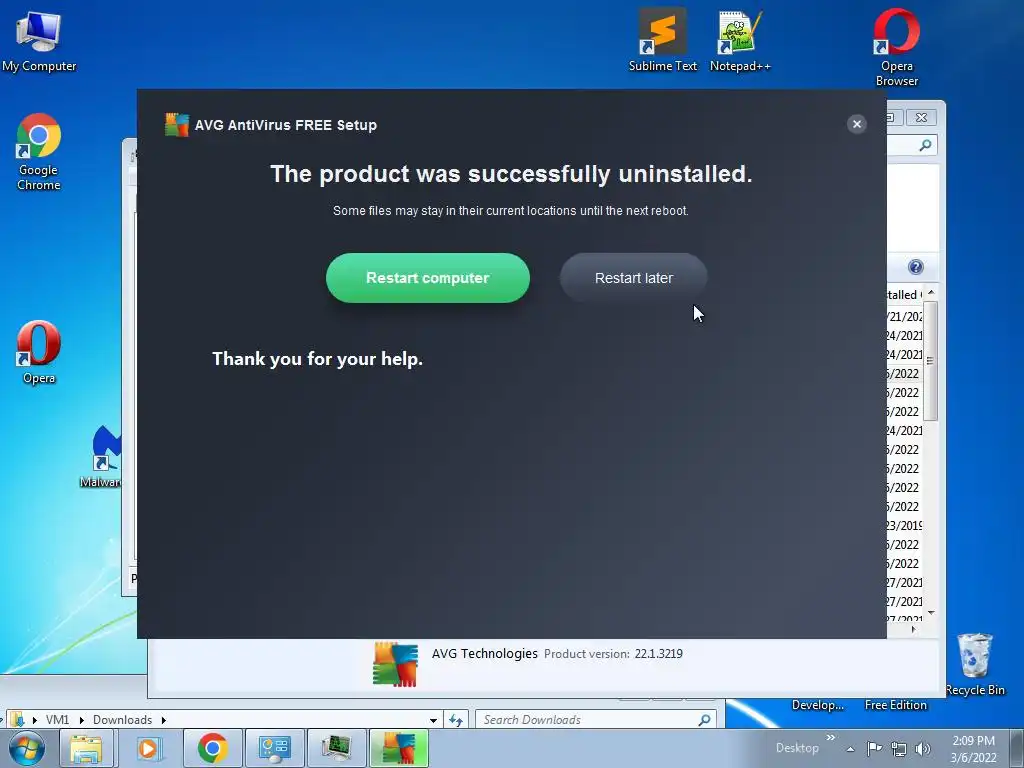Open Opera Browser desktop shortcut
The width and height of the screenshot is (1024, 768).
[897, 48]
